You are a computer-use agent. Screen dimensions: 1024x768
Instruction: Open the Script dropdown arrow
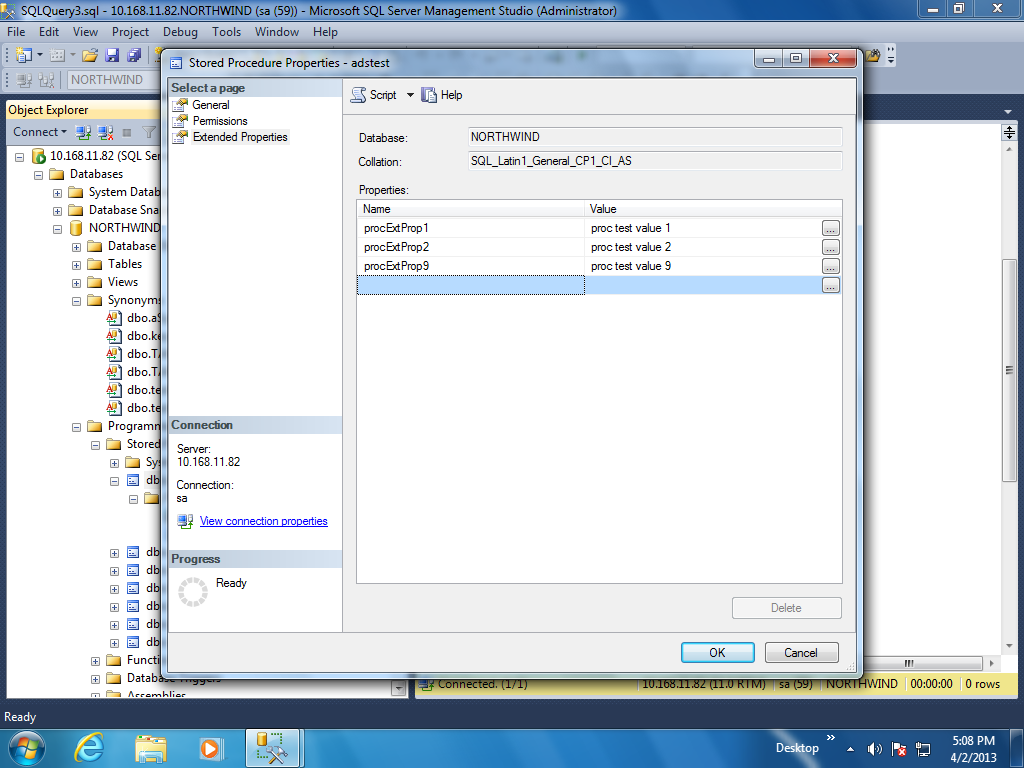coord(410,95)
